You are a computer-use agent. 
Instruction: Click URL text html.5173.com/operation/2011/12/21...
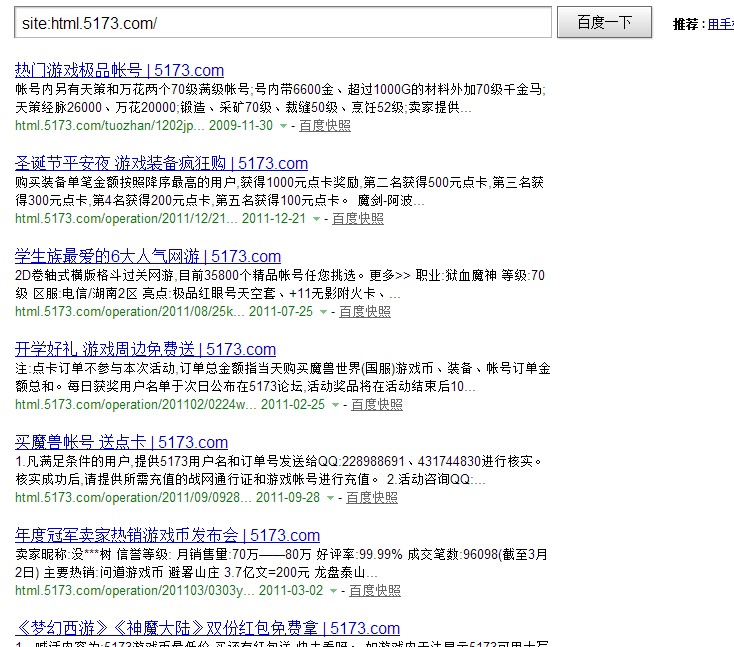coord(126,219)
